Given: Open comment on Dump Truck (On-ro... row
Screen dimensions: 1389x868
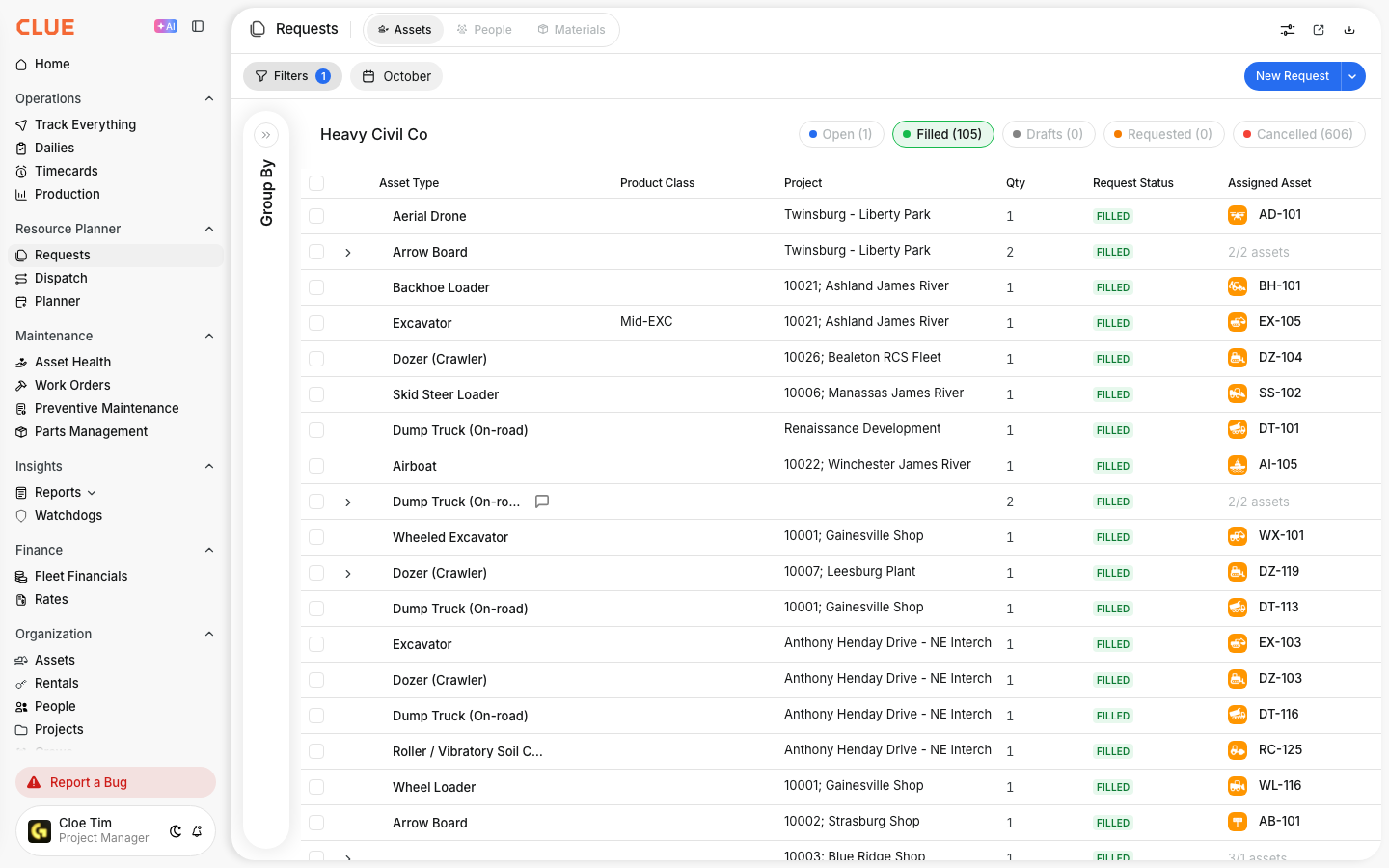Looking at the screenshot, I should tap(542, 502).
